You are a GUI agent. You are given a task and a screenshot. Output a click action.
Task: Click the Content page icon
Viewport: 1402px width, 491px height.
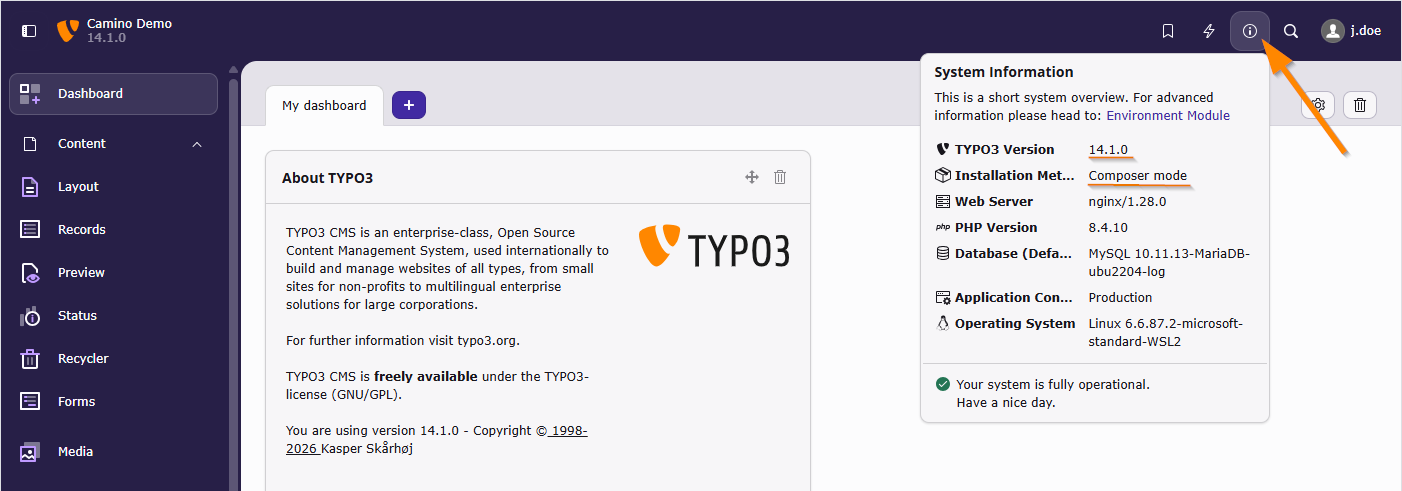[30, 144]
